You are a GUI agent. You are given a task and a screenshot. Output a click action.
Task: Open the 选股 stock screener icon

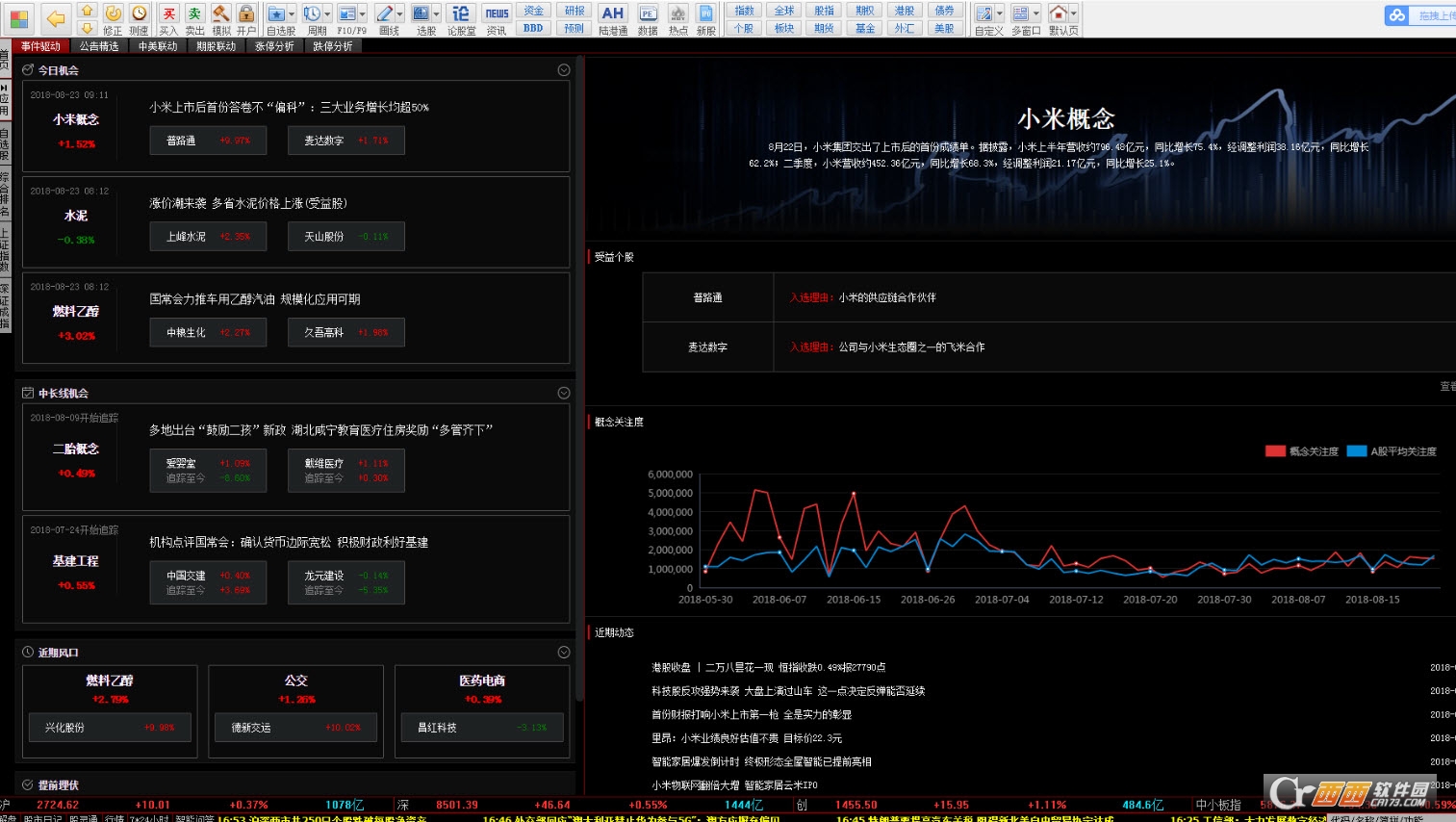tap(421, 13)
